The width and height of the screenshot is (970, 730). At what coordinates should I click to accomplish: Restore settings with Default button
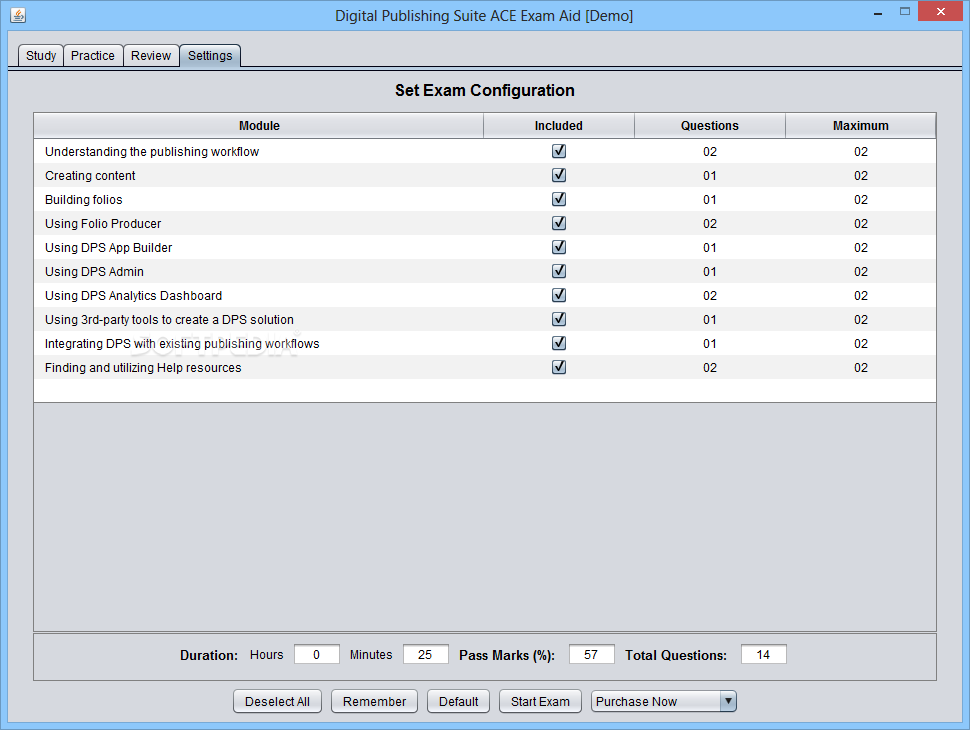(x=458, y=702)
